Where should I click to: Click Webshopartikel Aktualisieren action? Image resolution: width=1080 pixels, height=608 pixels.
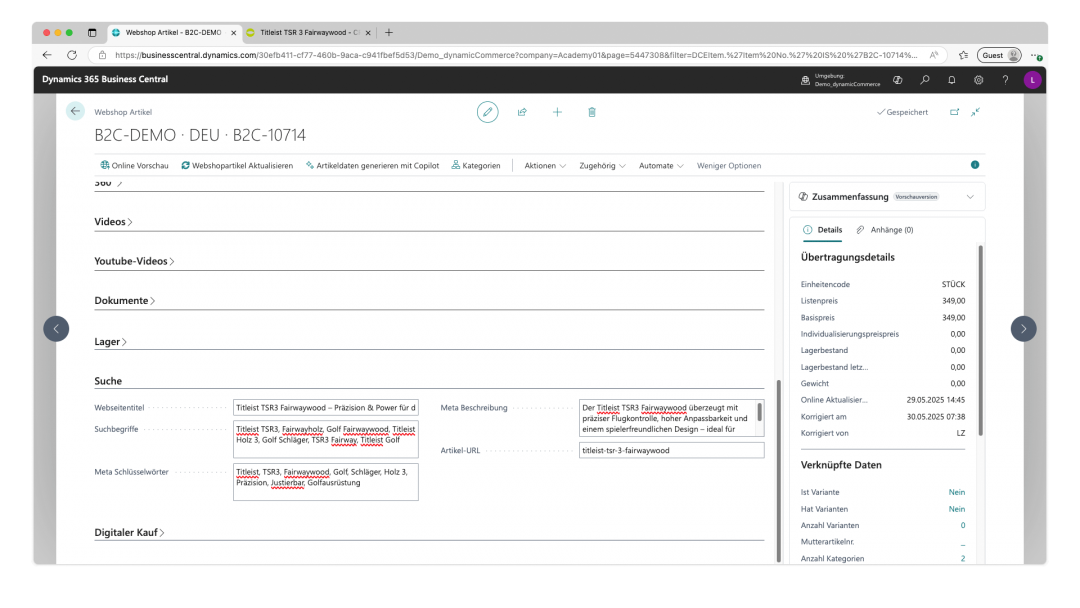(x=237, y=165)
